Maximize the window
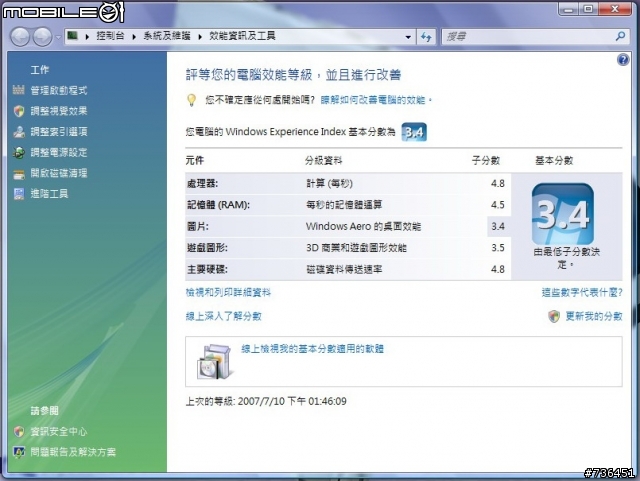 (x=588, y=9)
